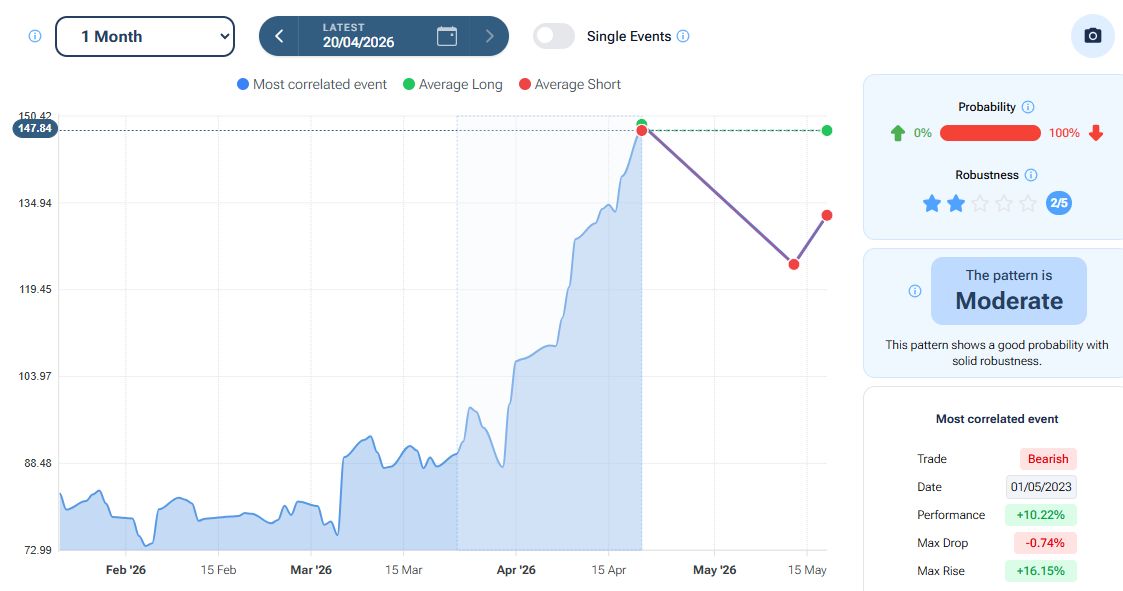Click the camera screenshot icon
1123x591 pixels.
point(1092,36)
